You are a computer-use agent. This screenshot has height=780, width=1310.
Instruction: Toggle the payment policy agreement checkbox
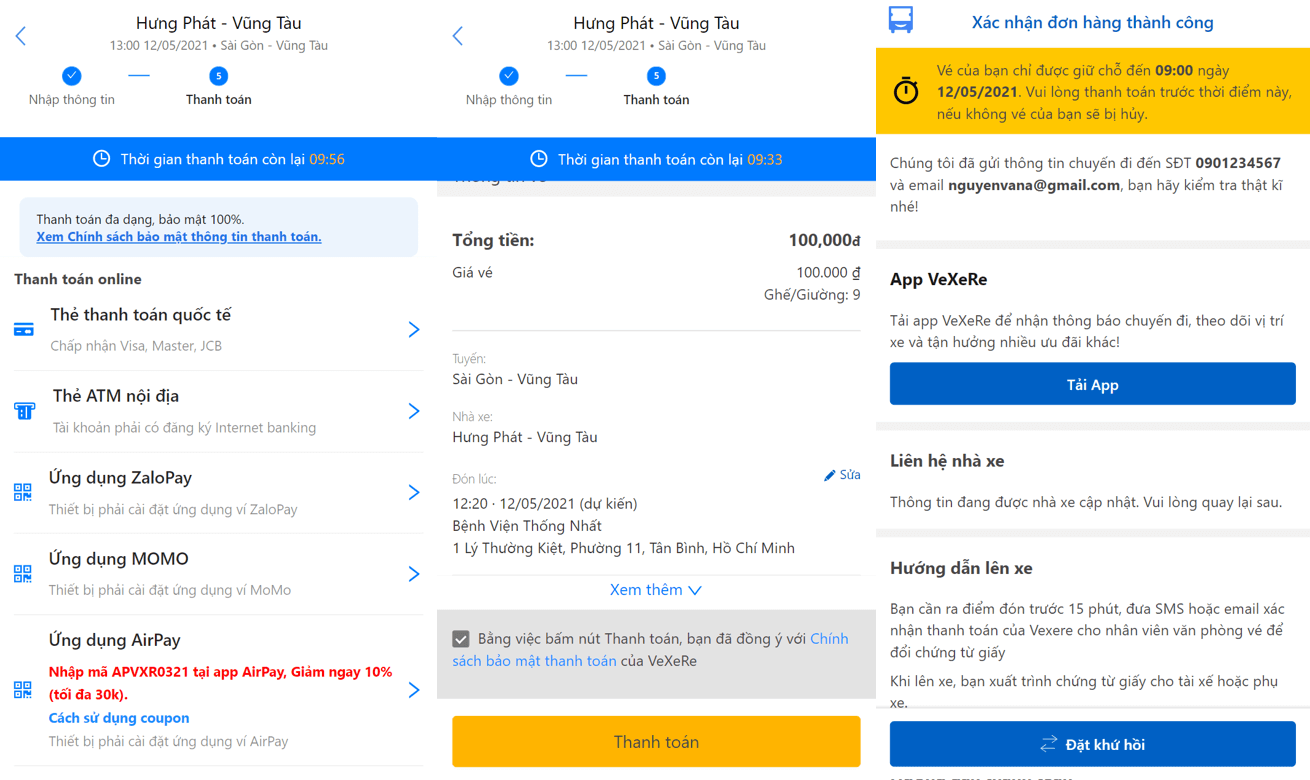tap(461, 639)
